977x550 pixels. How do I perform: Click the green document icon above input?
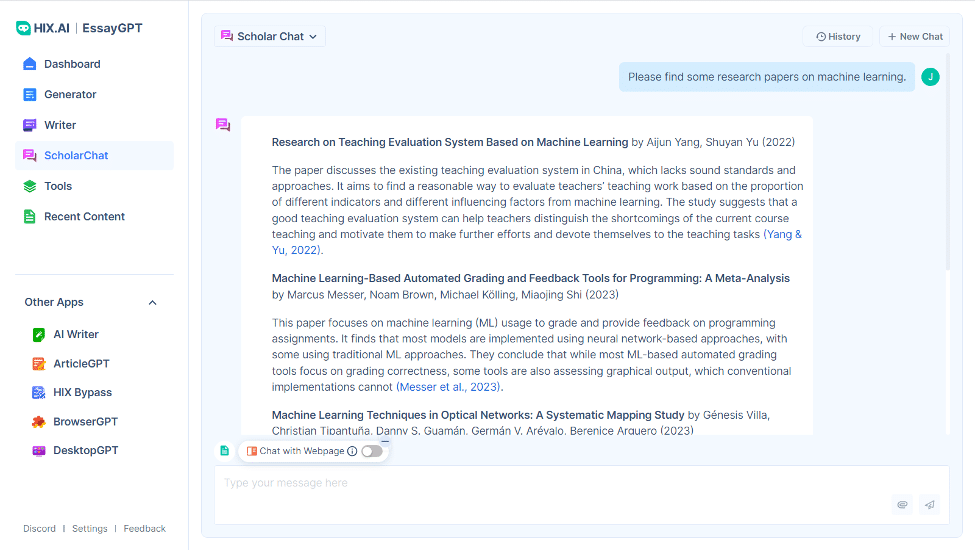[x=225, y=450]
